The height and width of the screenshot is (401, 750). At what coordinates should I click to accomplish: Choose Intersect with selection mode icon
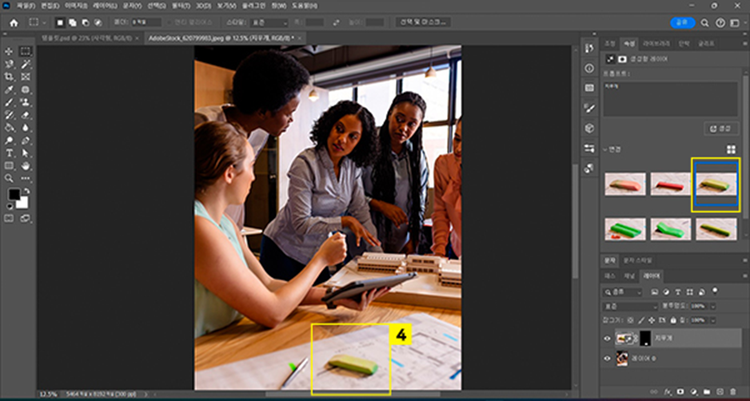pyautogui.click(x=98, y=22)
